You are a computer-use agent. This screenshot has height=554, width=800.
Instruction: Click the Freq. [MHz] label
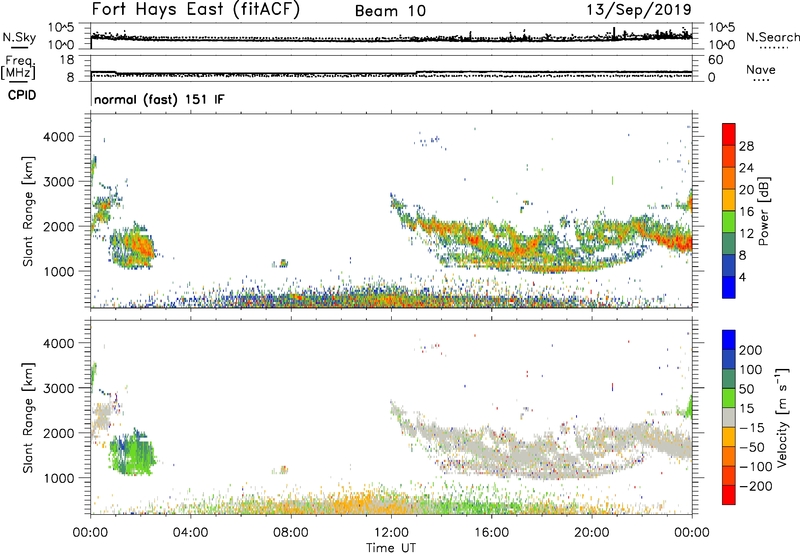coord(18,67)
